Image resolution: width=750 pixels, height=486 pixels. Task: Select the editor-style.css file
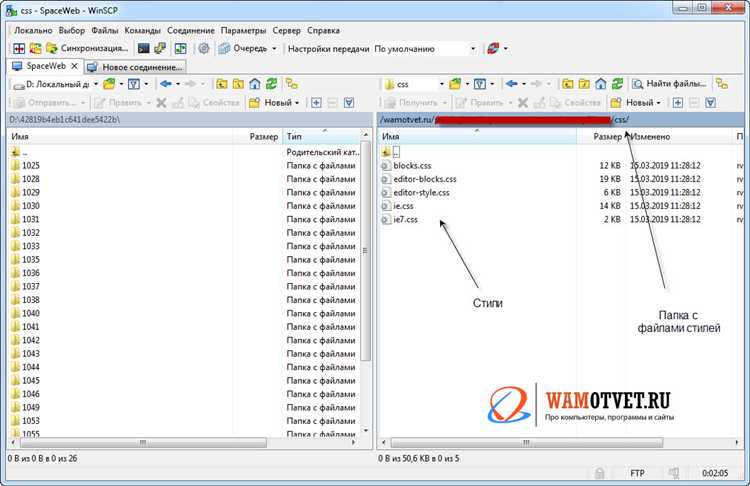[421, 192]
